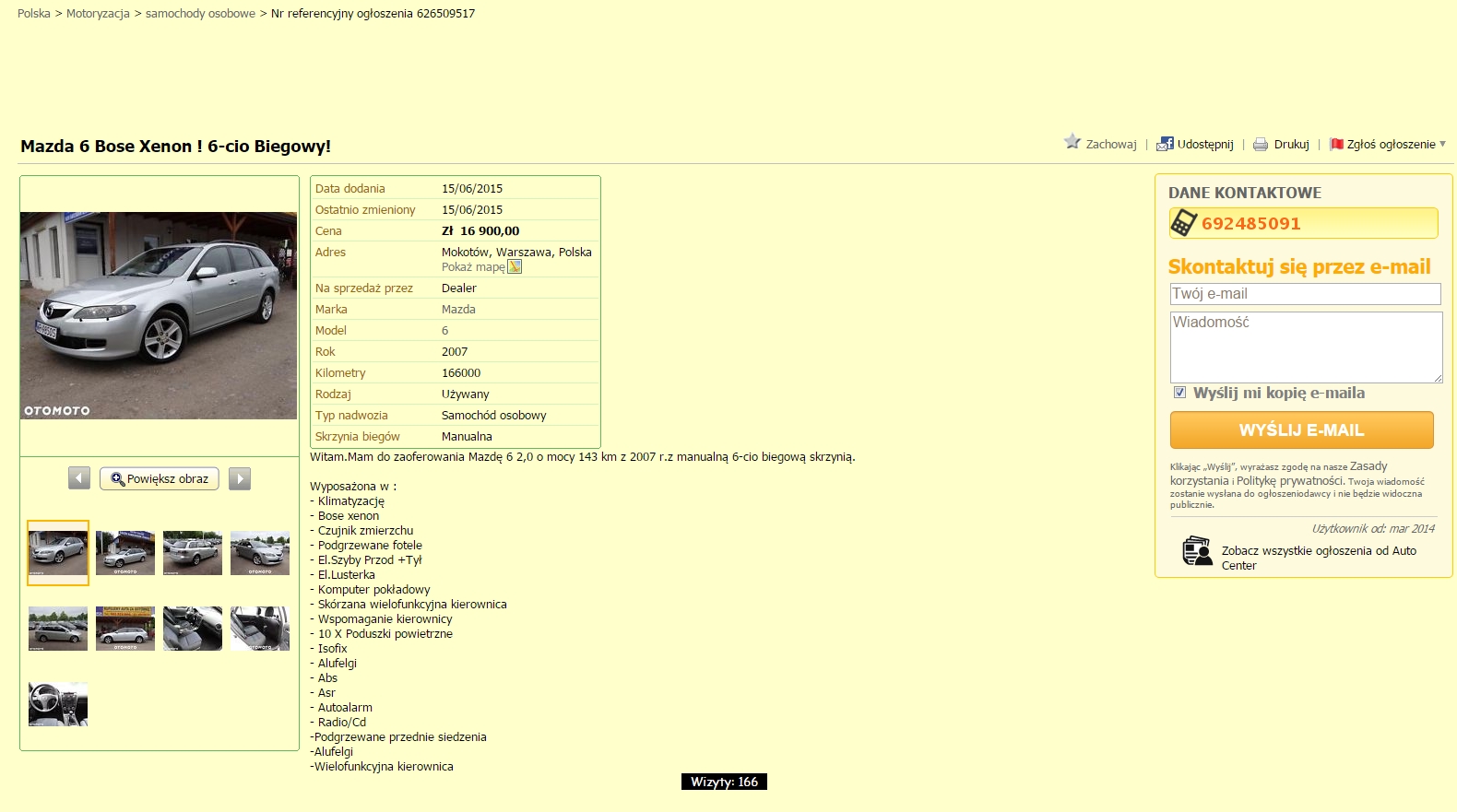Go to Motoryzacja in breadcrumb

tap(98, 14)
